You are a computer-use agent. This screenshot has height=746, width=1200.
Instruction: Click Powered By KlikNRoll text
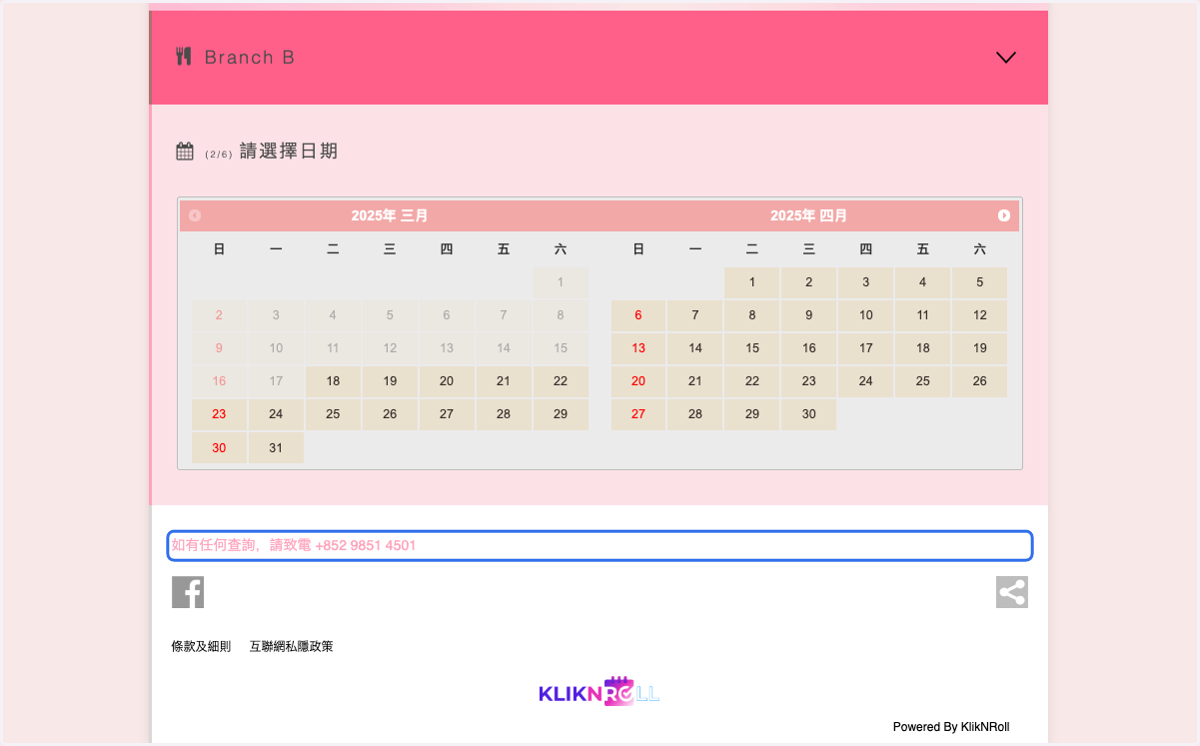click(x=951, y=727)
